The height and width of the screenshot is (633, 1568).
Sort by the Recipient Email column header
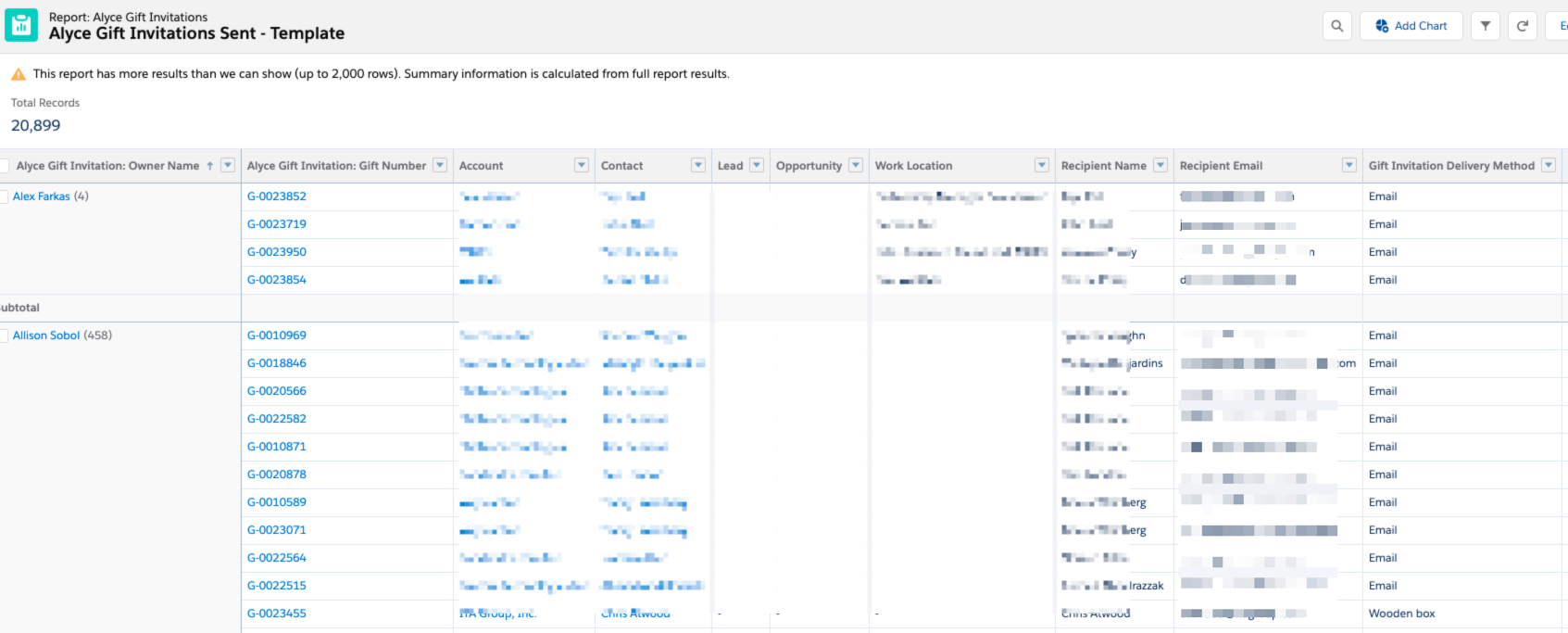(x=1222, y=166)
